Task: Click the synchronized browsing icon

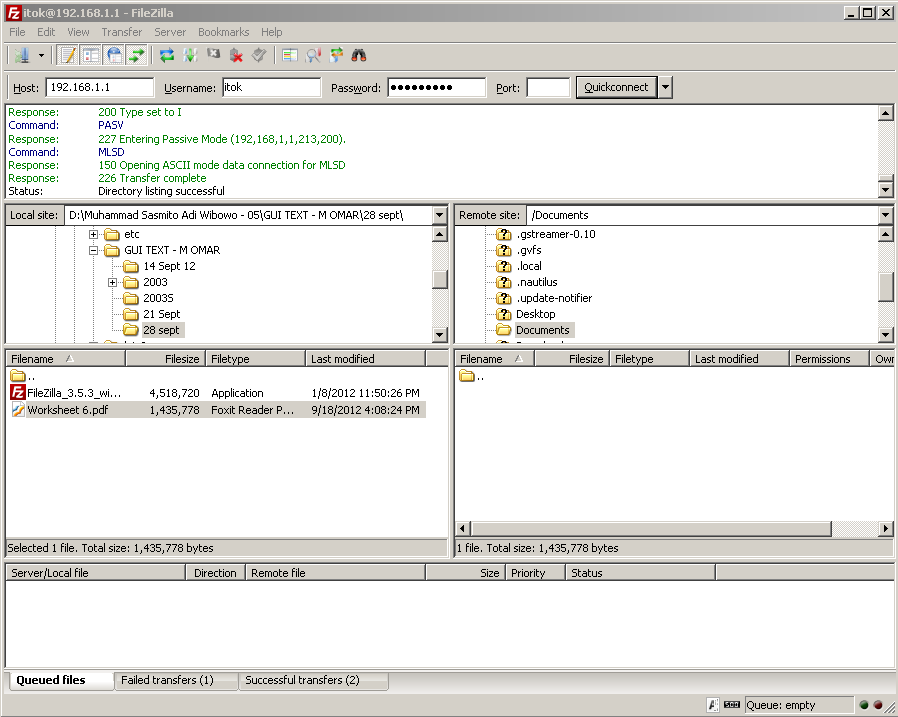Action: coord(336,55)
